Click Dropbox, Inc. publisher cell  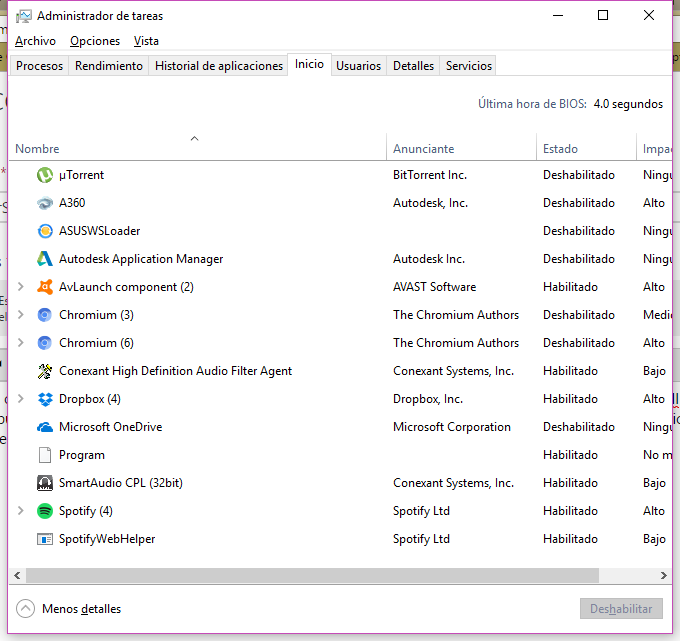(428, 399)
